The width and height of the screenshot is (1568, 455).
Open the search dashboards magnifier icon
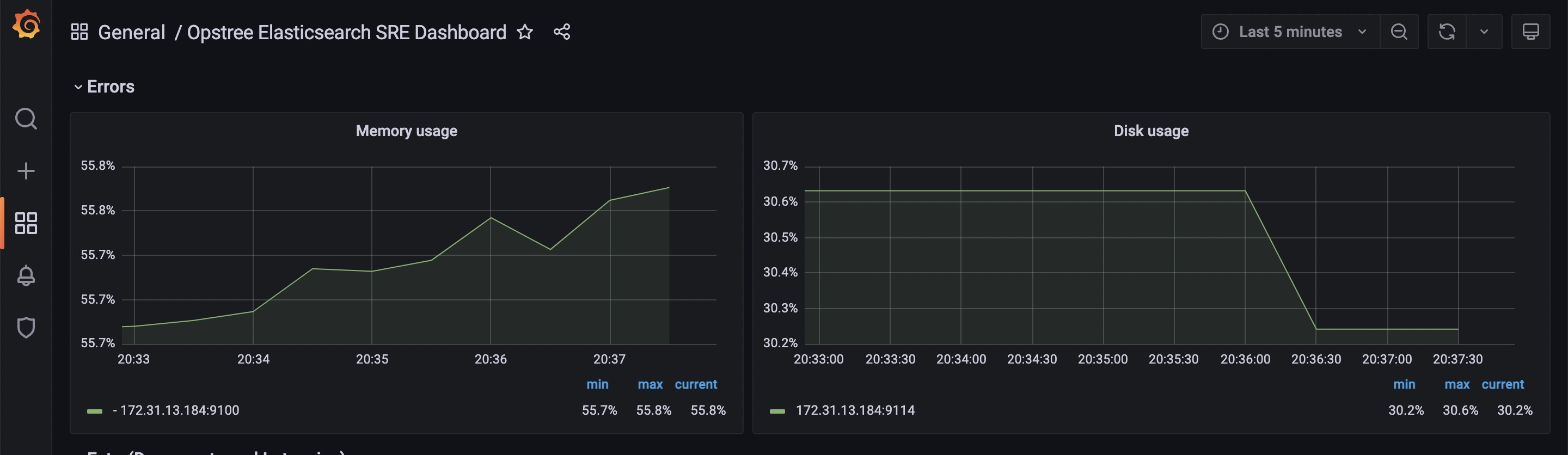pyautogui.click(x=26, y=119)
